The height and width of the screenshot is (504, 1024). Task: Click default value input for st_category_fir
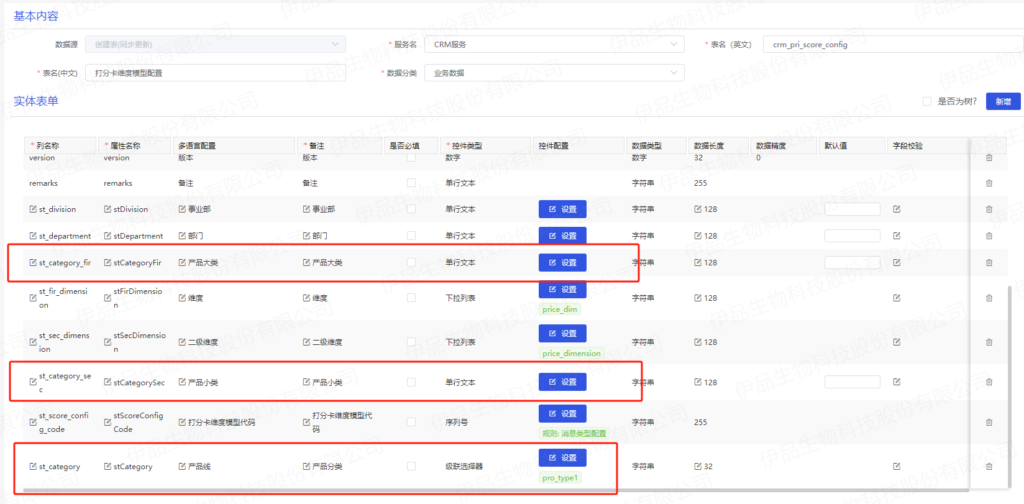point(852,262)
